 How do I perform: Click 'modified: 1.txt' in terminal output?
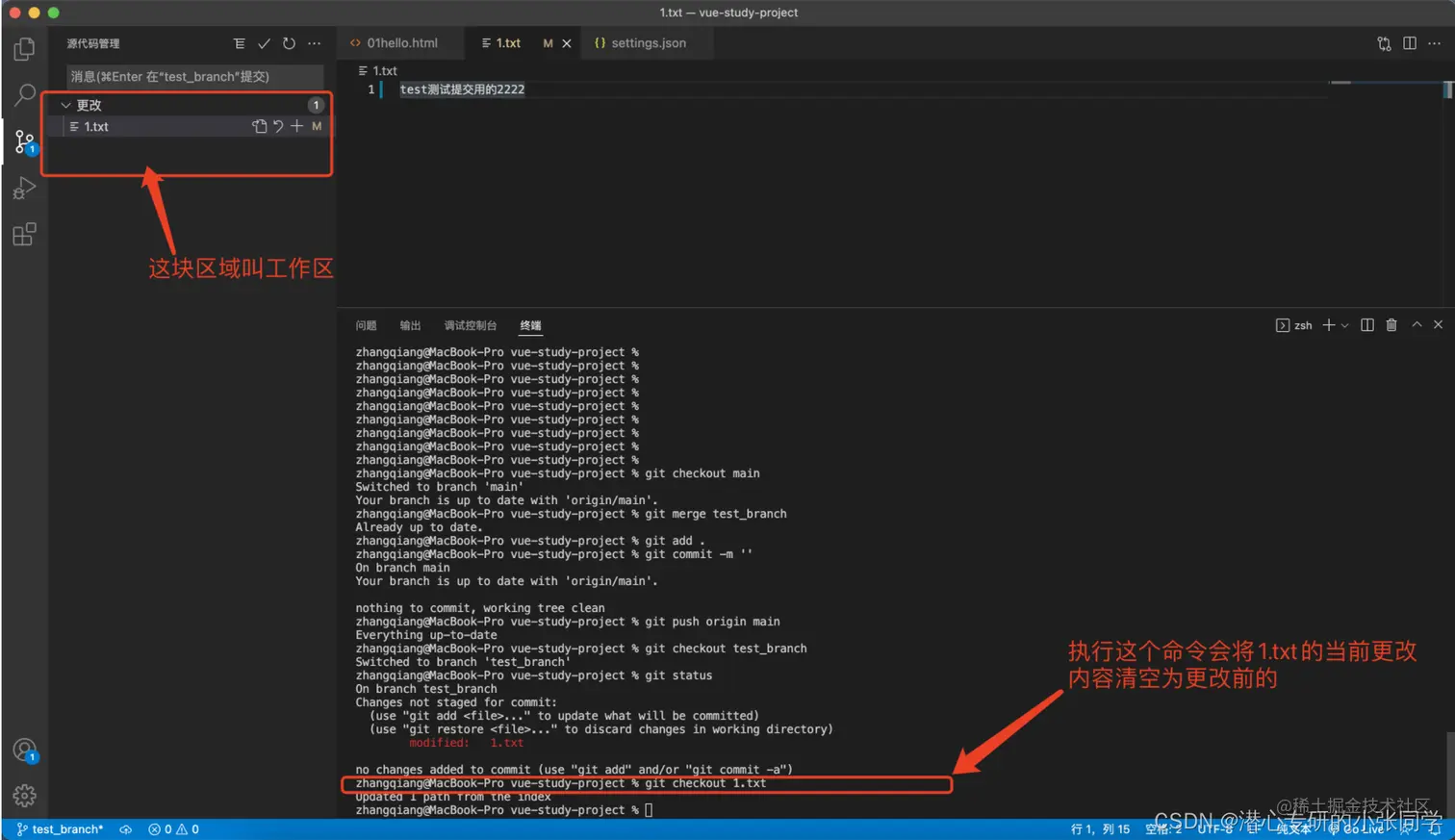pyautogui.click(x=466, y=743)
